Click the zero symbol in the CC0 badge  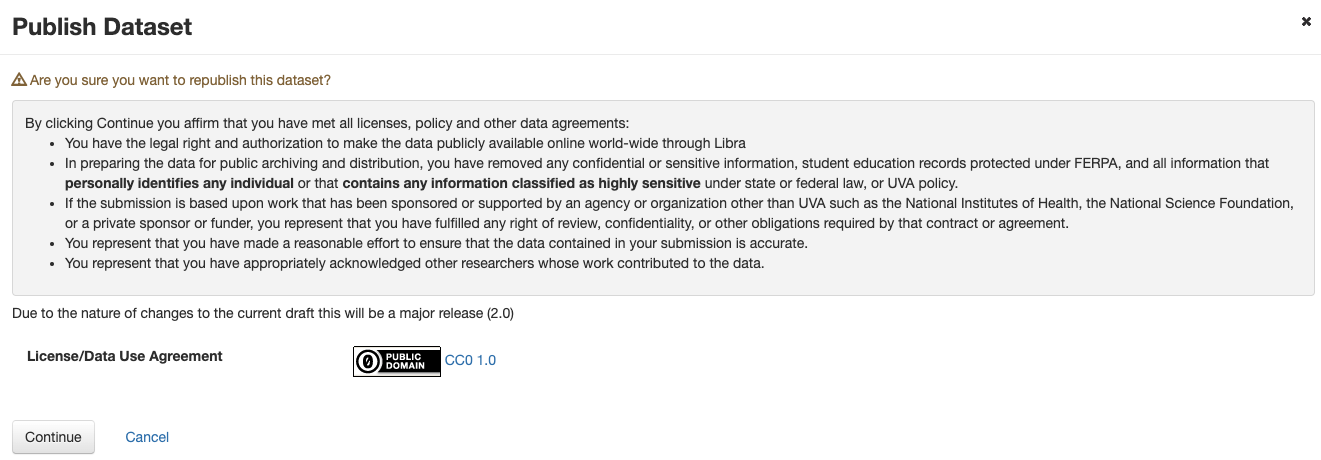click(367, 362)
